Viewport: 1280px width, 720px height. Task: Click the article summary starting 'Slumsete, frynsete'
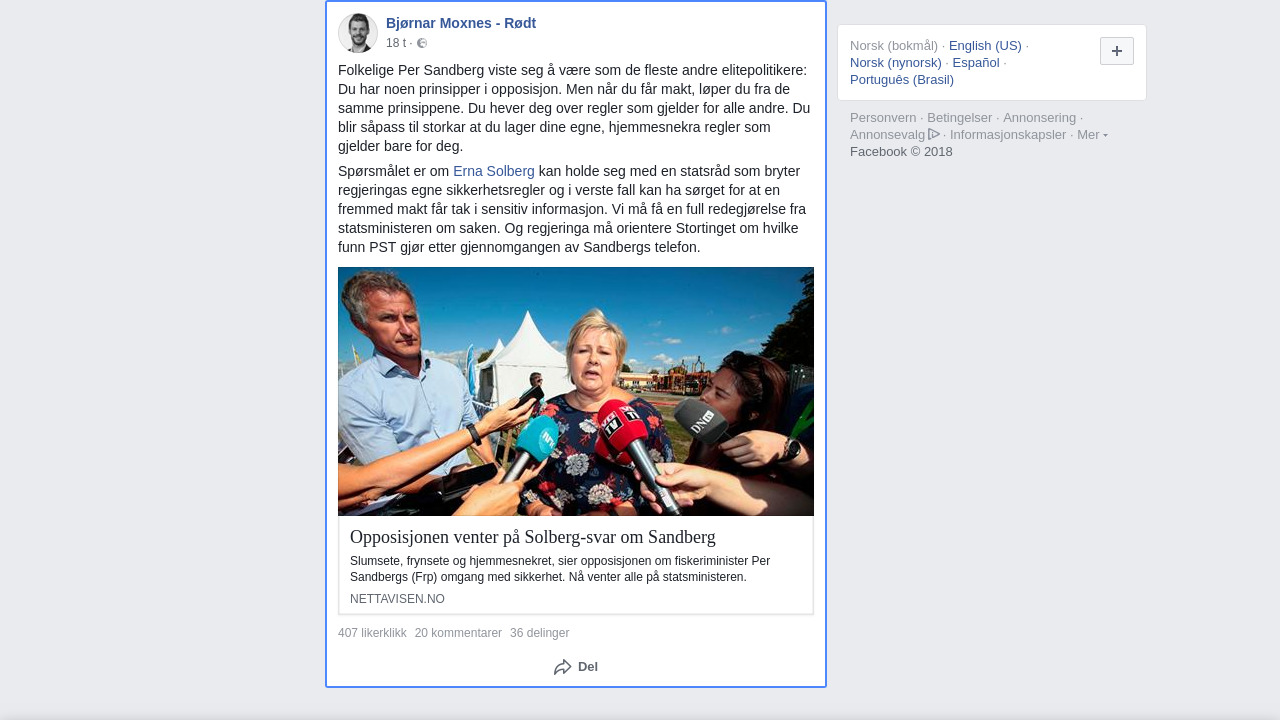560,569
